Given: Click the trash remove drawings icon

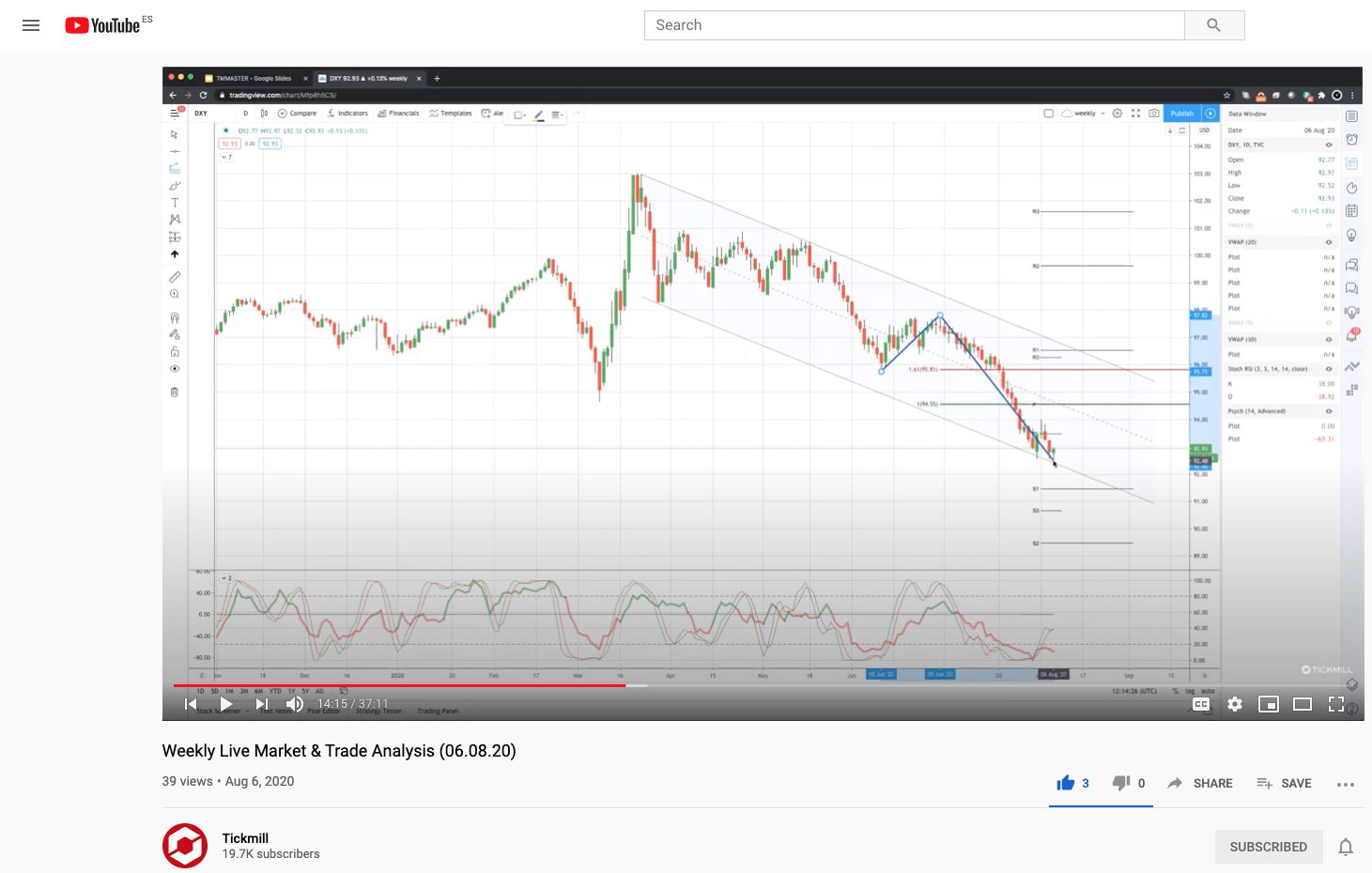Looking at the screenshot, I should [175, 392].
